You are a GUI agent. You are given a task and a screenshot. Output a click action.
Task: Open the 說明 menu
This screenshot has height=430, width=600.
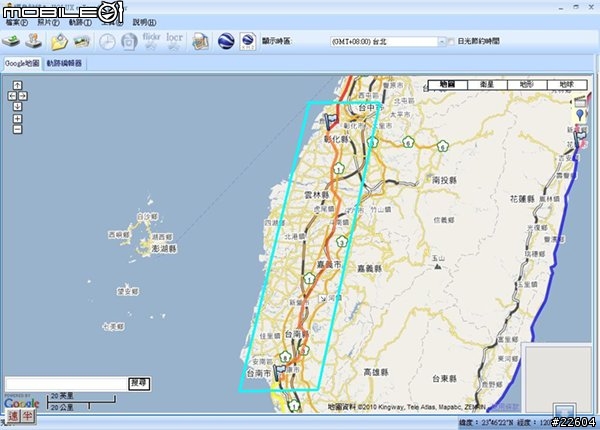145,22
